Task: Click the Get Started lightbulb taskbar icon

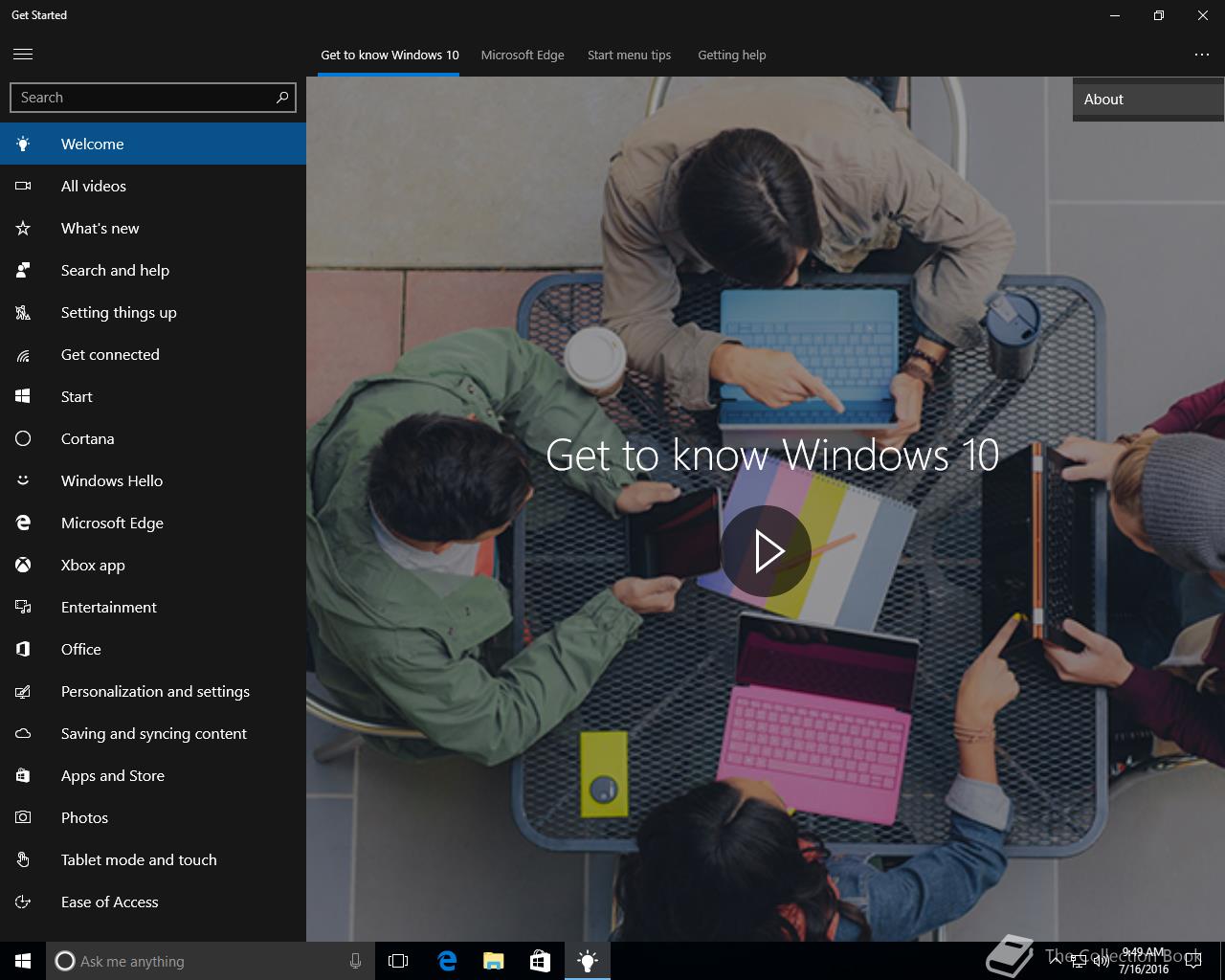Action: [587, 961]
